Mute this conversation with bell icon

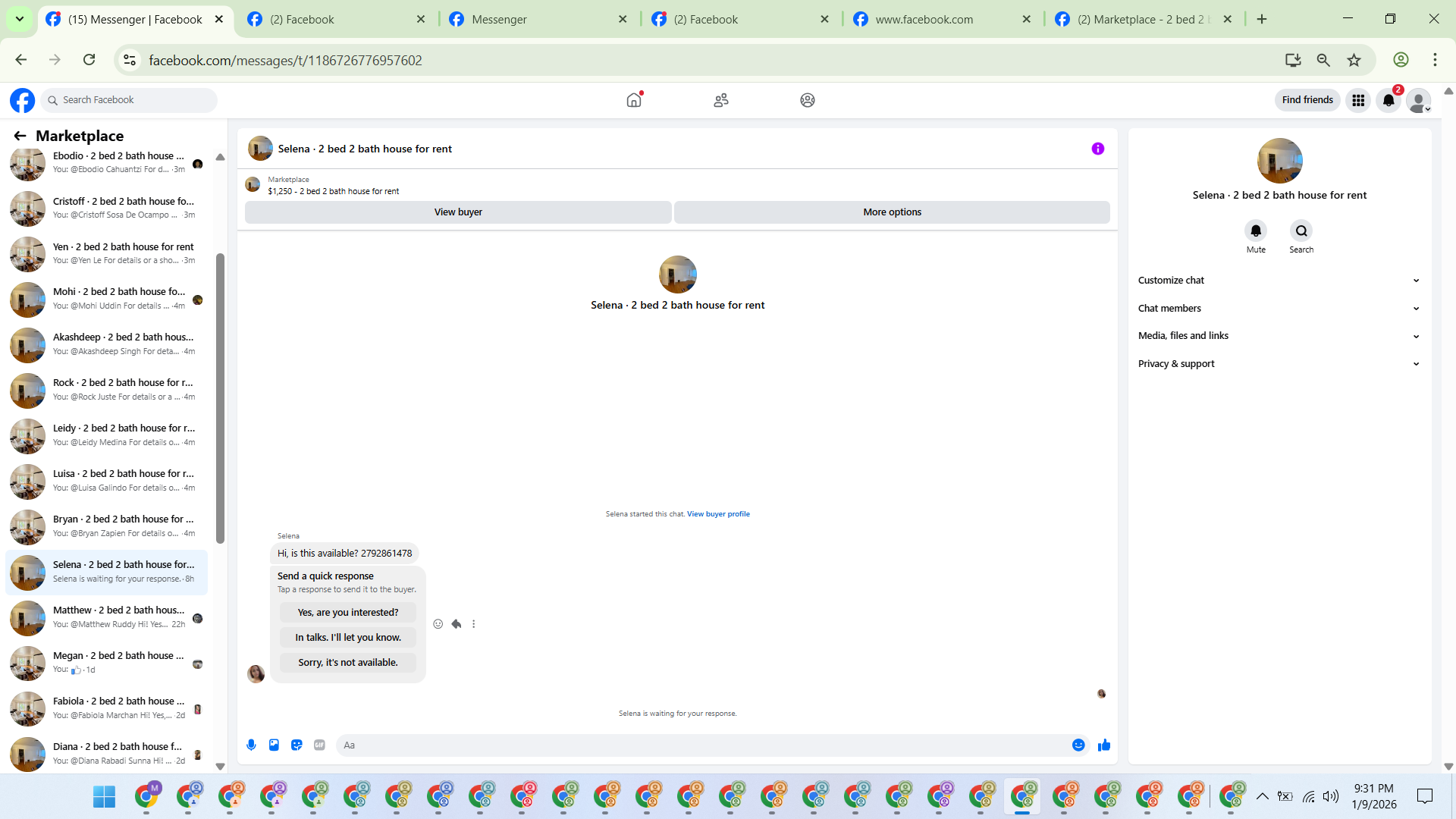(1256, 231)
